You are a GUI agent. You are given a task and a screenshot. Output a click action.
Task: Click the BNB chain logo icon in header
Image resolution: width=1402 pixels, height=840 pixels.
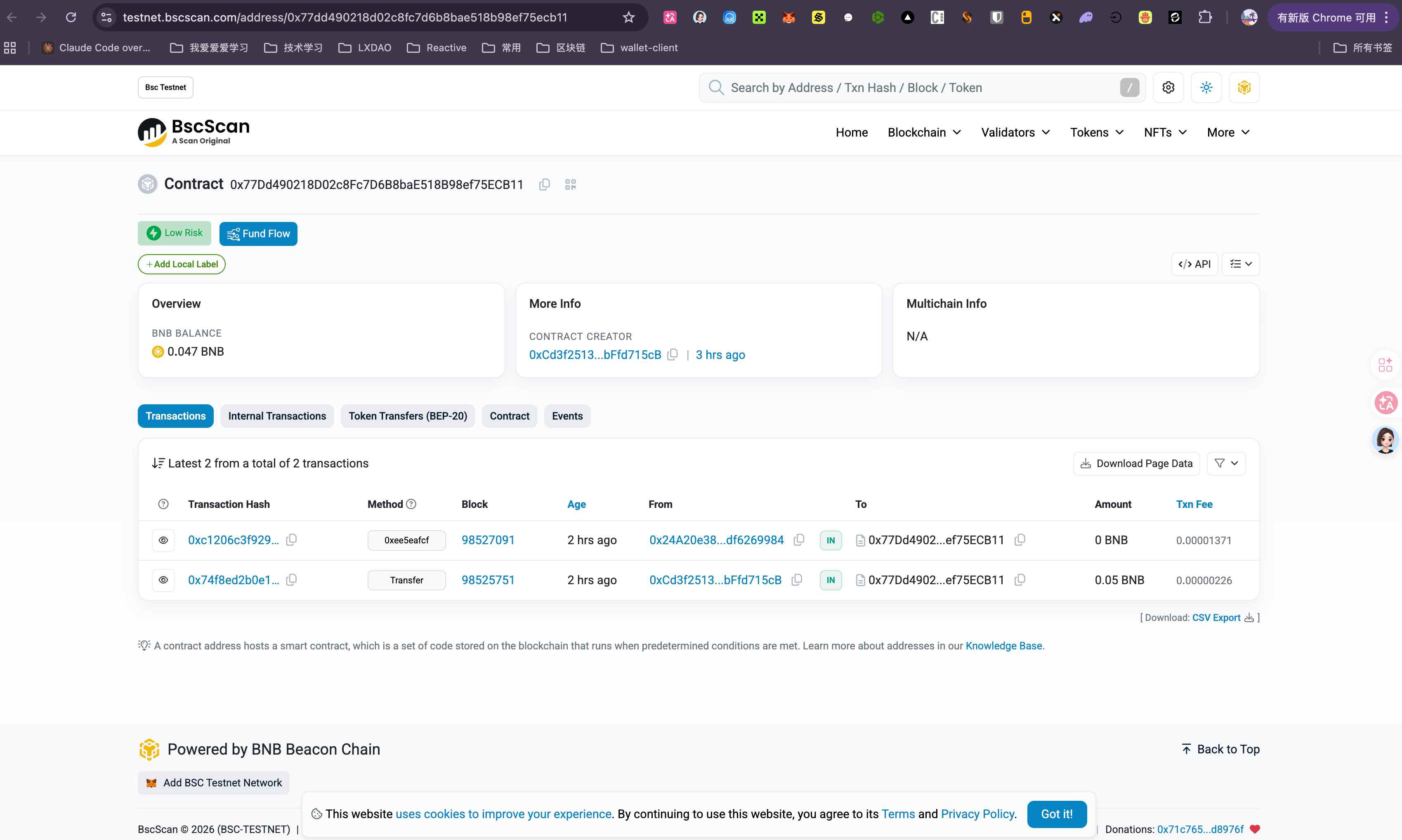point(1244,88)
